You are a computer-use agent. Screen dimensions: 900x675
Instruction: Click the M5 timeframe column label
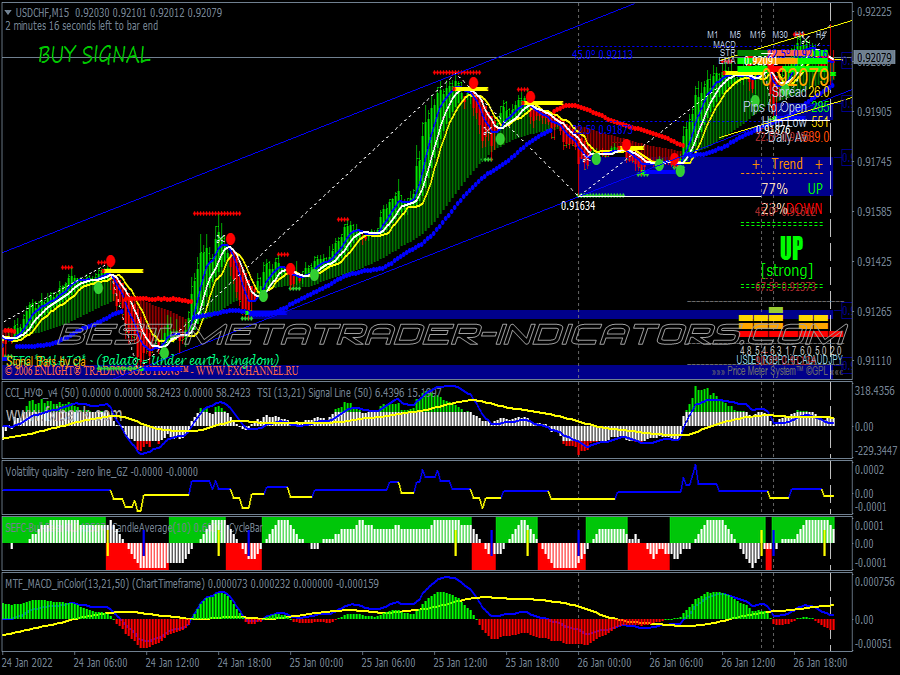click(x=735, y=35)
